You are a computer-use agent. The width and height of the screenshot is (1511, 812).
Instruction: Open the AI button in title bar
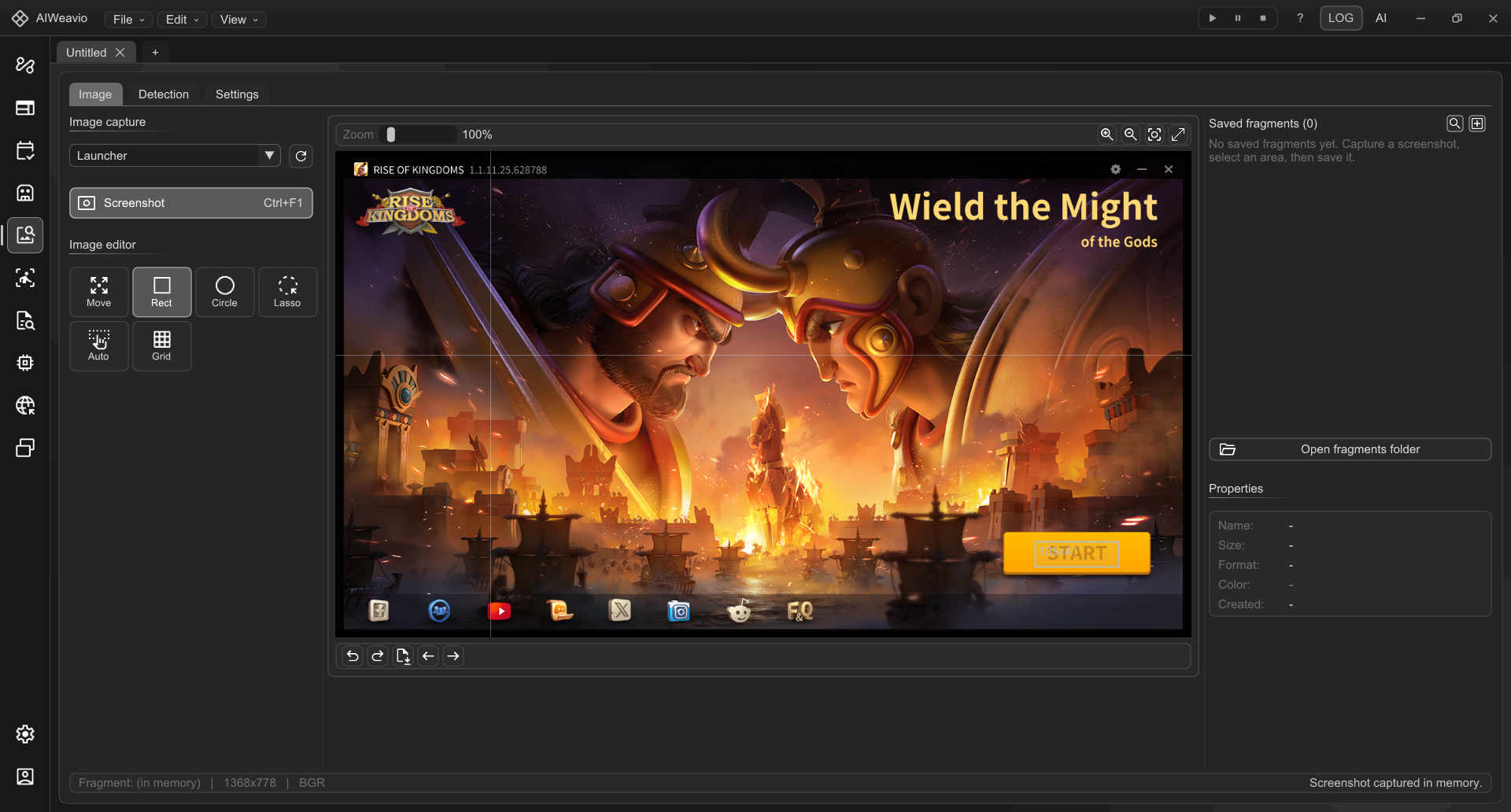click(x=1381, y=18)
